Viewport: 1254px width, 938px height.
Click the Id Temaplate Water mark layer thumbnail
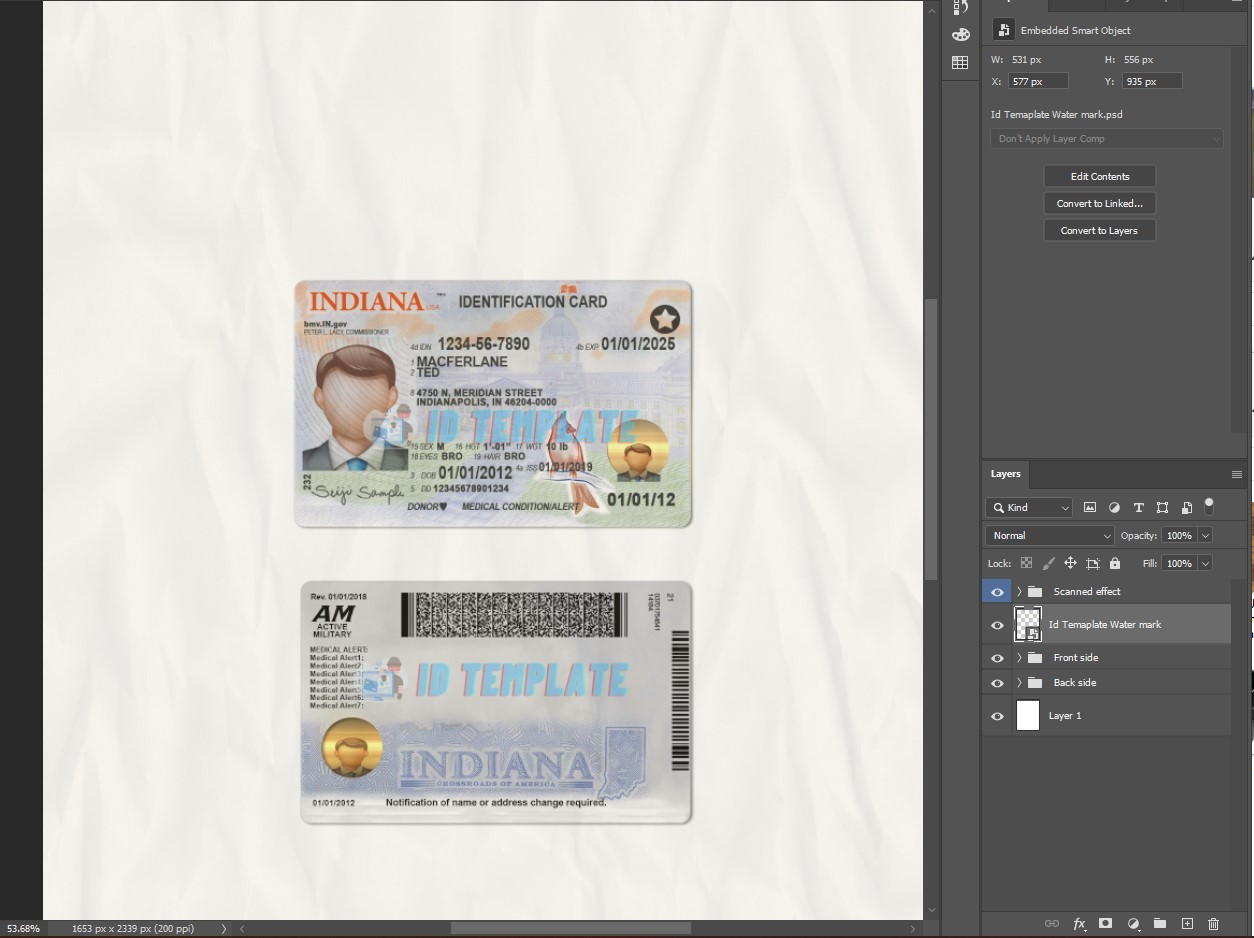(x=1028, y=625)
